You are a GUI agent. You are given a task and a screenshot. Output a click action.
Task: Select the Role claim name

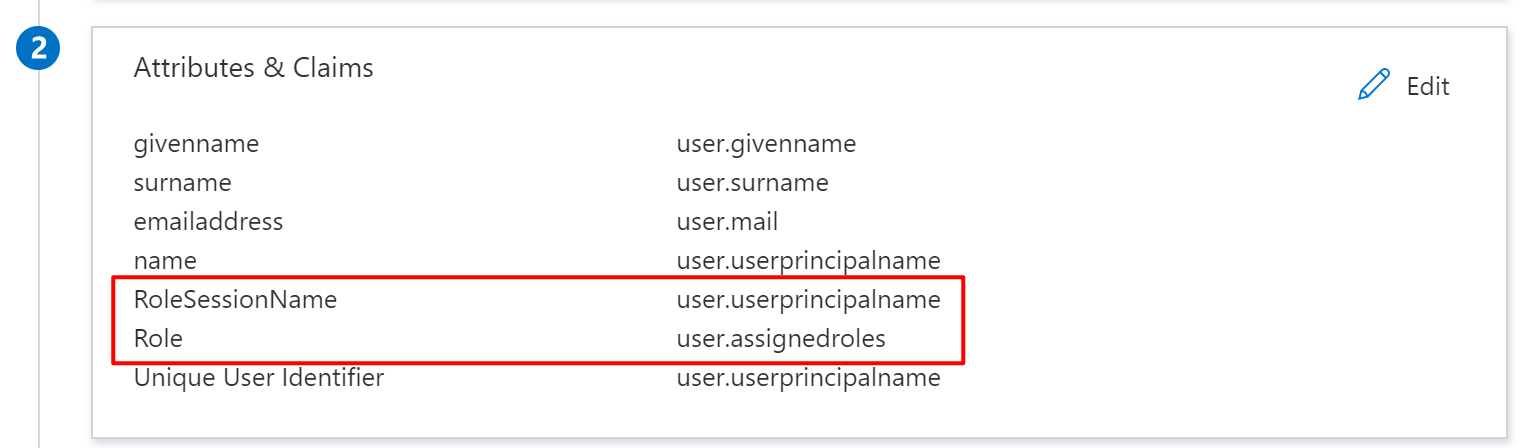(158, 339)
